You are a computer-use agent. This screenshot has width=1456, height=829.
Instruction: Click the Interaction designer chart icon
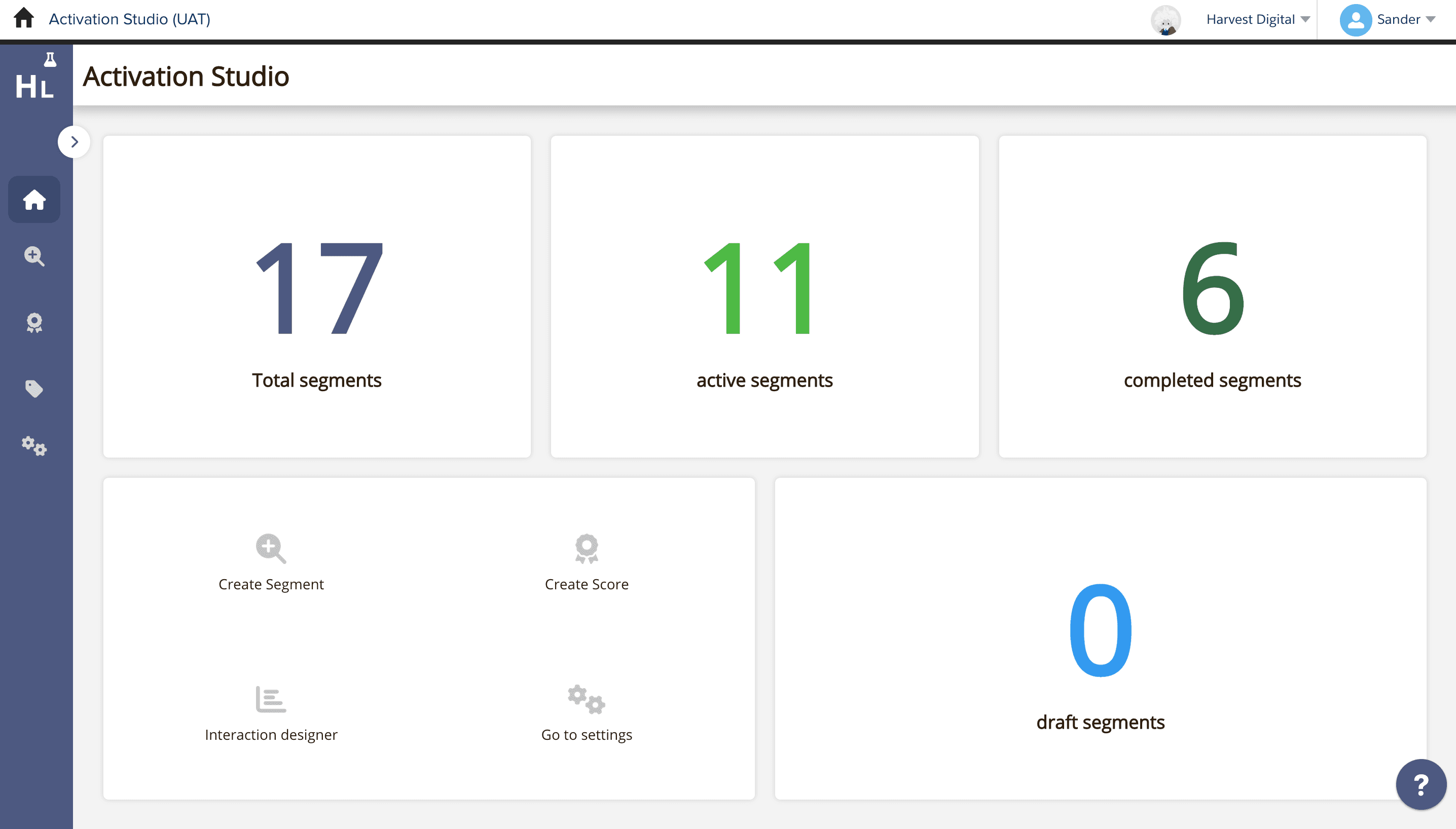271,699
